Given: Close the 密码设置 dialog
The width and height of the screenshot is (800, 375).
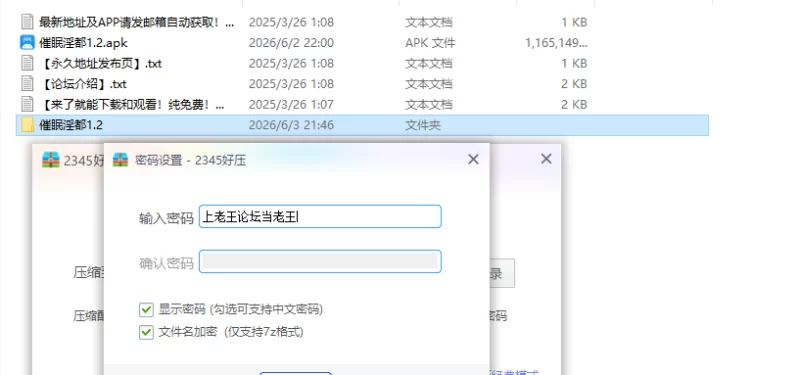Looking at the screenshot, I should tap(473, 159).
